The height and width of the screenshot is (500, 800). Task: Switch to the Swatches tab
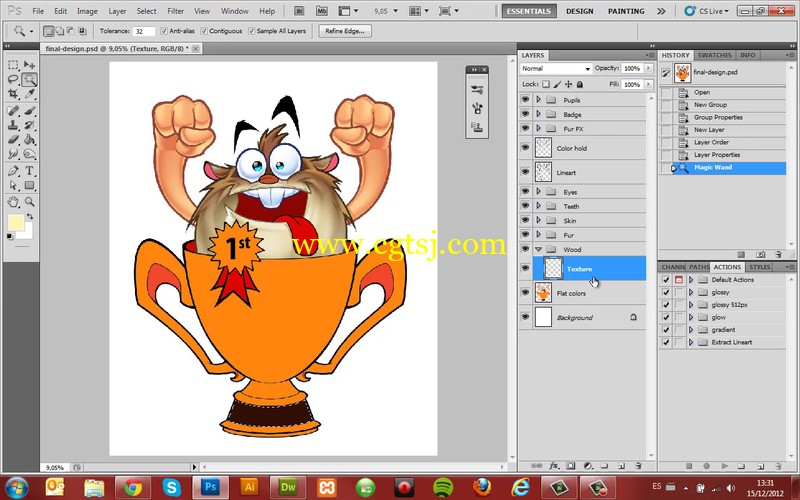(x=714, y=55)
